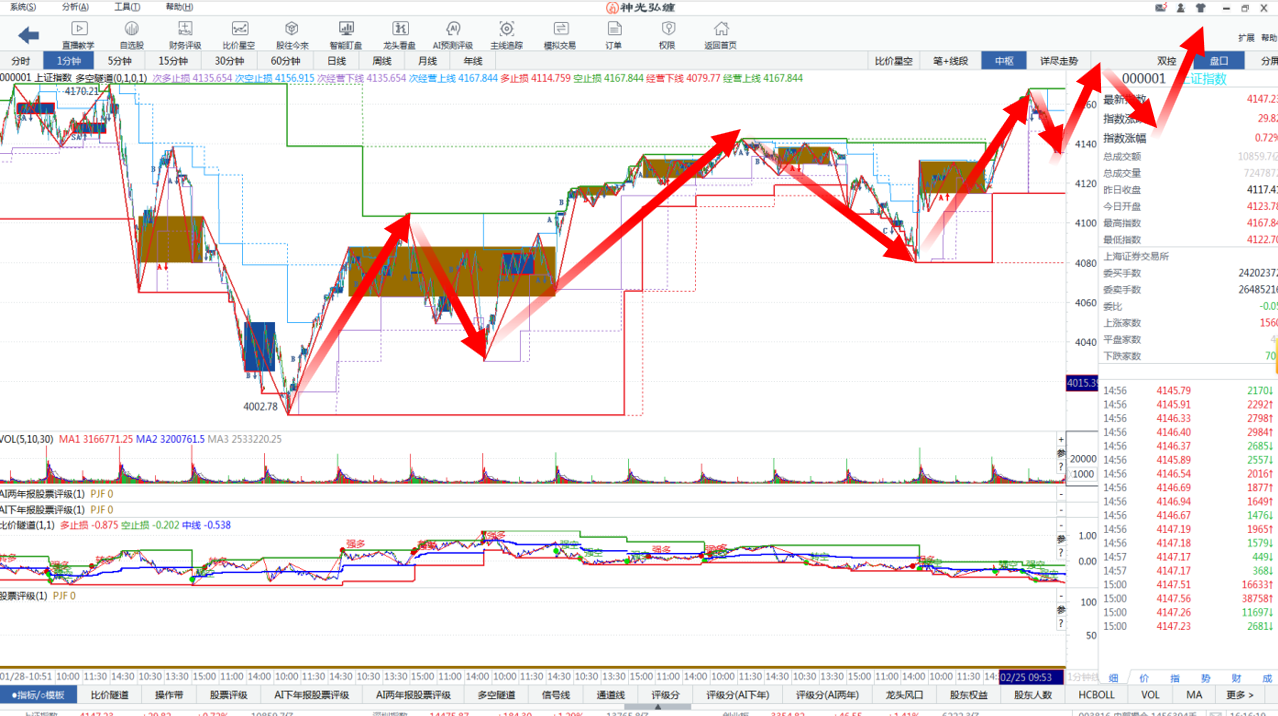
Task: Open 财务评级 financial rating tool
Action: [185, 34]
